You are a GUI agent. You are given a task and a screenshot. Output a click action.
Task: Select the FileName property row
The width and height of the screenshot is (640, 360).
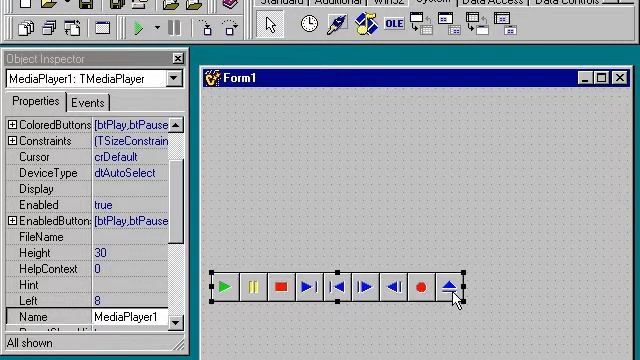(87, 237)
